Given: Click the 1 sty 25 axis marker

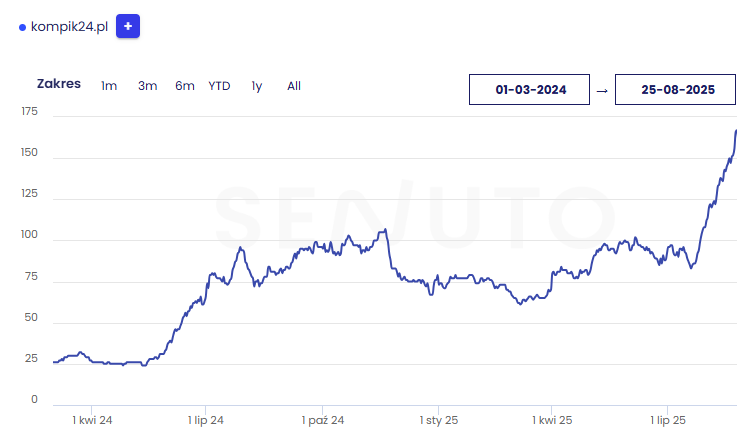Looking at the screenshot, I should [x=439, y=420].
